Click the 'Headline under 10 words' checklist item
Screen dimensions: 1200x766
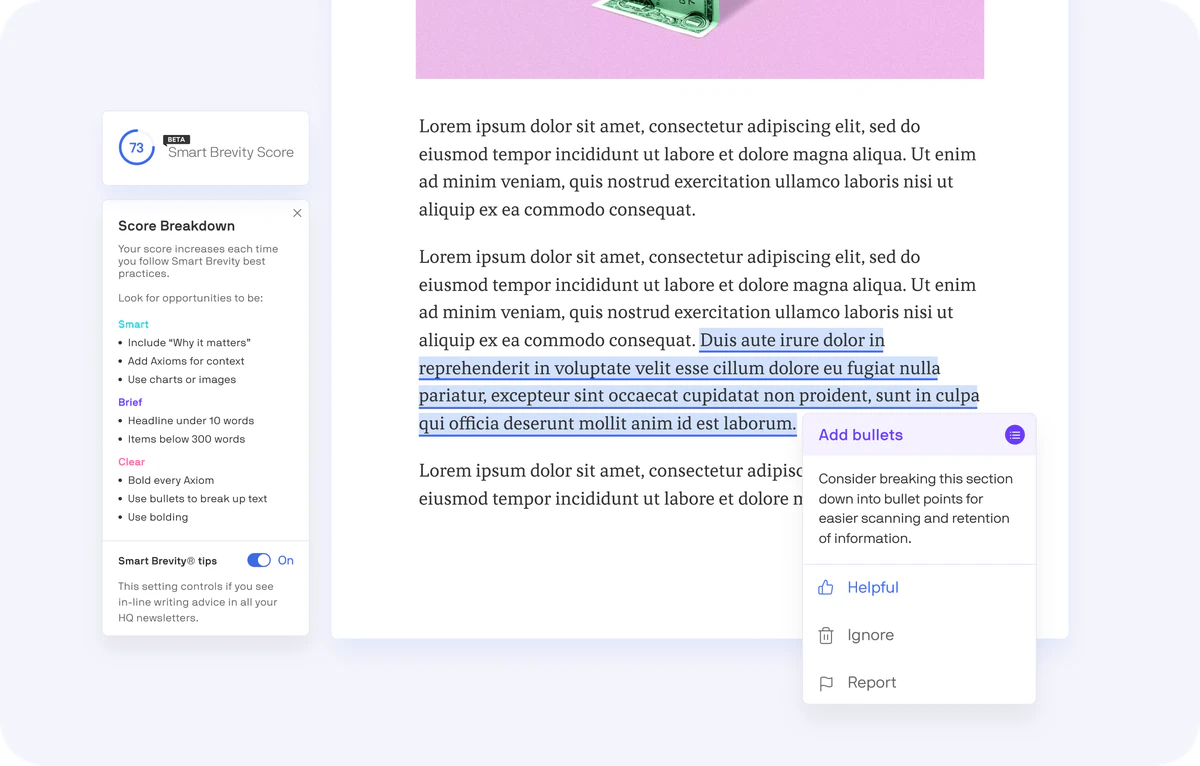point(191,420)
